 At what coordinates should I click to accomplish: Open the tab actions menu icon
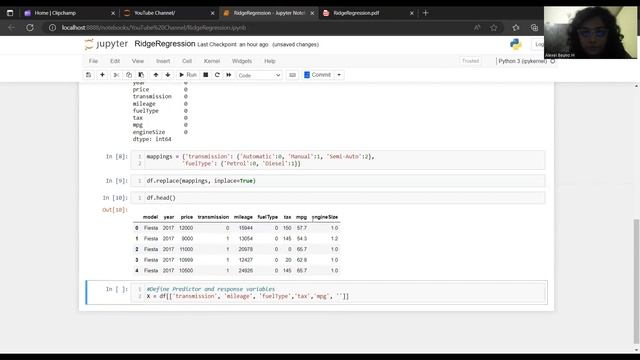coord(10,13)
